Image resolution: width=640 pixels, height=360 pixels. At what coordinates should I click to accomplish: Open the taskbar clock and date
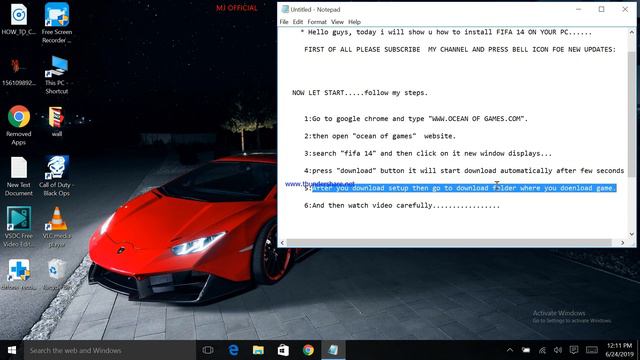(x=620, y=350)
